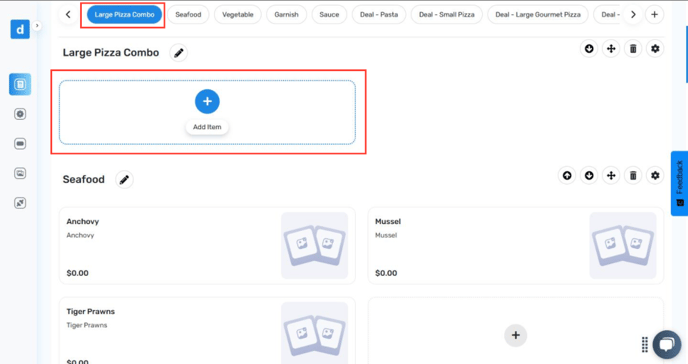Switch to the Seafood tab
Screen dimensions: 688x364
(188, 14)
